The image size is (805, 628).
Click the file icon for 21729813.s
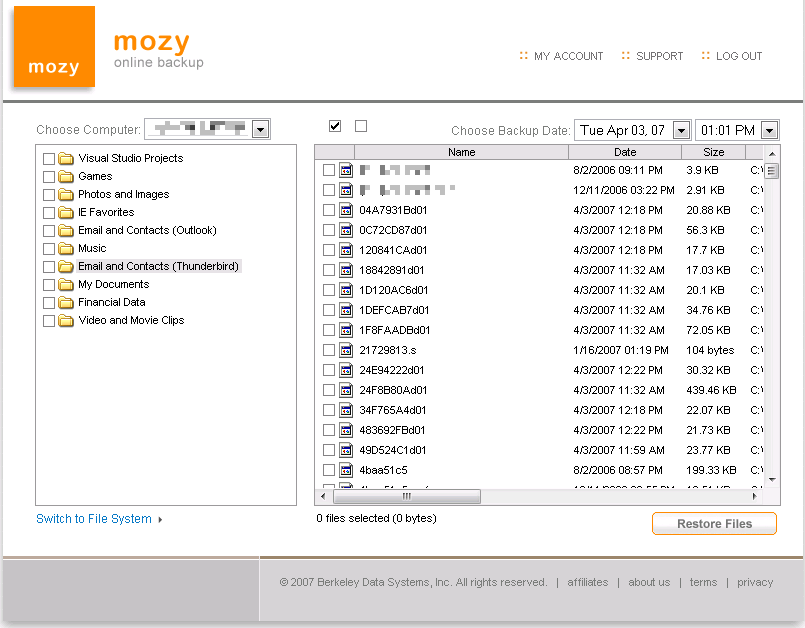346,350
